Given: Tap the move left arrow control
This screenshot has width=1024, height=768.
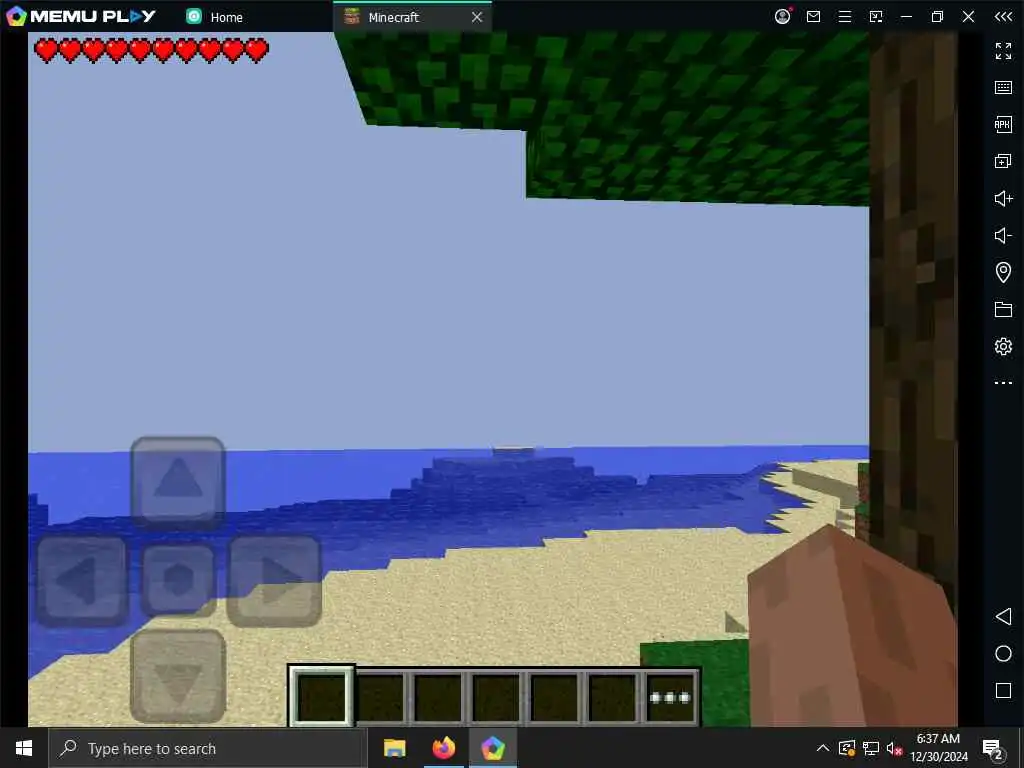Looking at the screenshot, I should coord(82,581).
